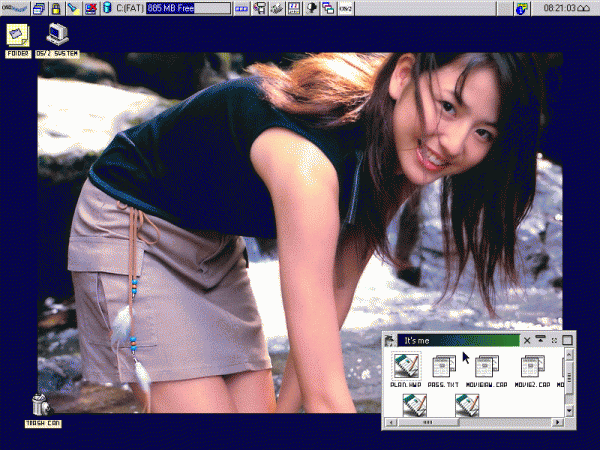Click the C:(FAT) drive label

[129, 8]
